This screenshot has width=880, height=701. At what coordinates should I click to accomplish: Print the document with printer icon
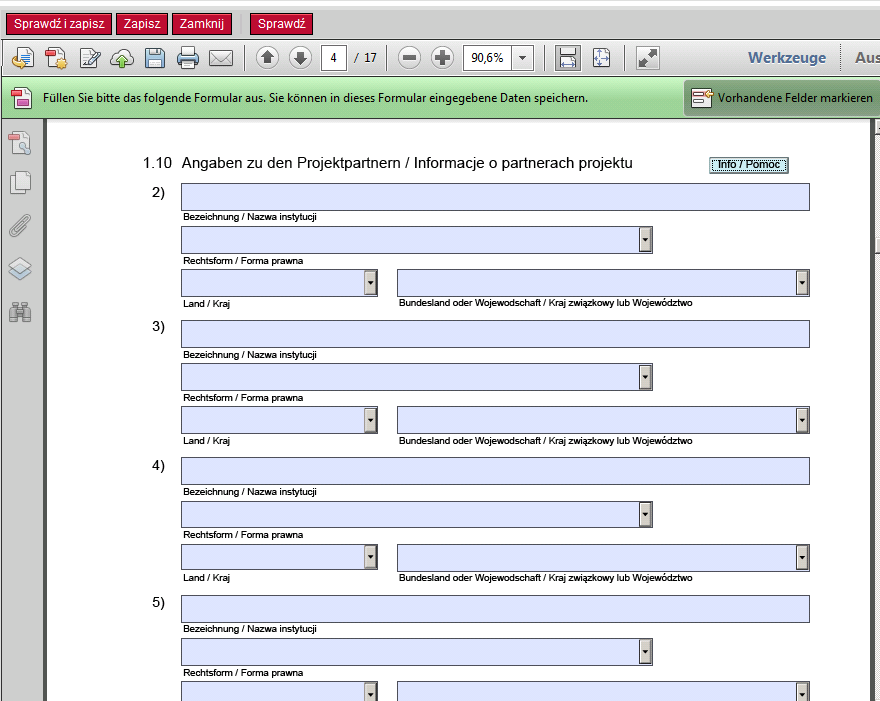click(x=187, y=58)
